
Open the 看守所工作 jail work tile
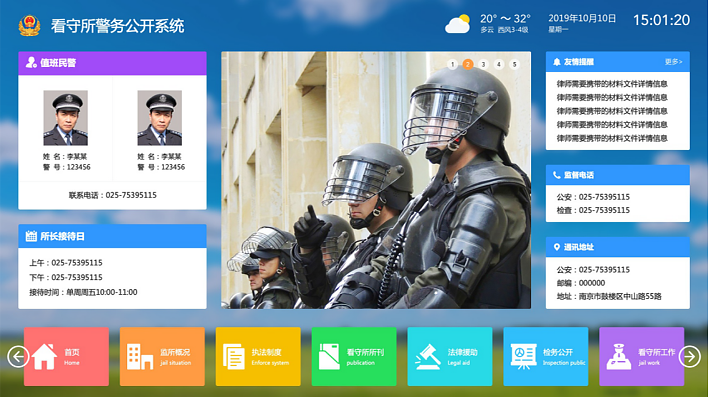pos(642,356)
